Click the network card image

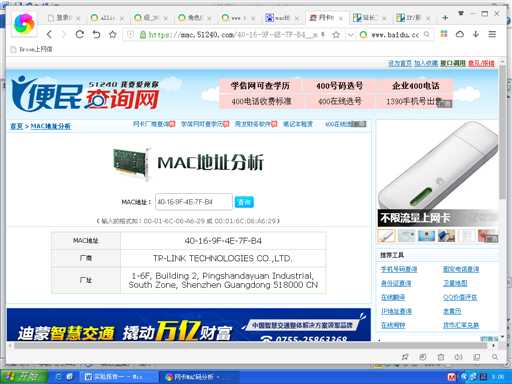point(131,163)
